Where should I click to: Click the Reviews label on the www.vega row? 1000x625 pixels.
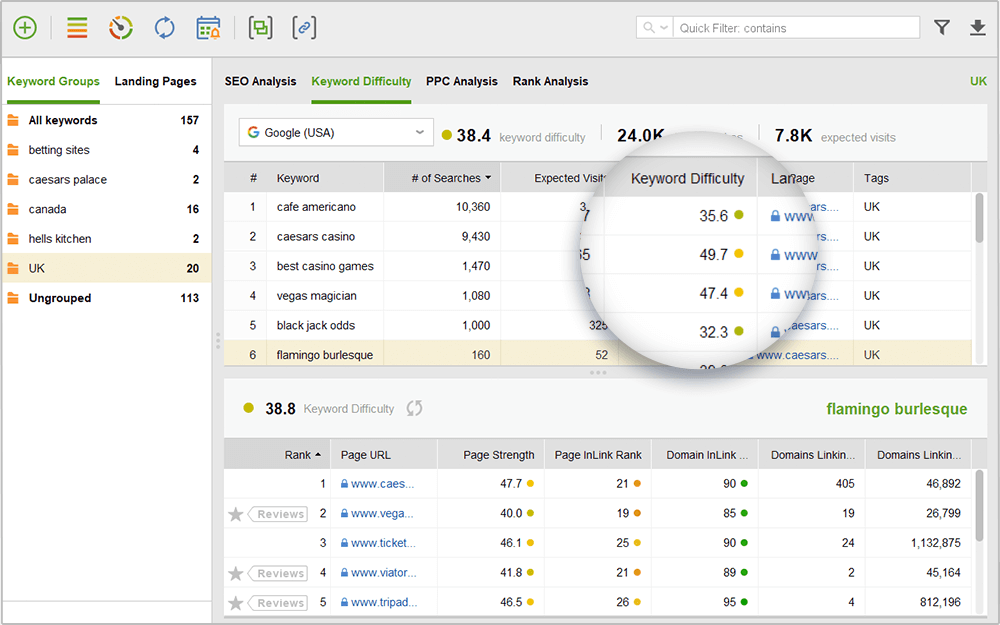[278, 513]
